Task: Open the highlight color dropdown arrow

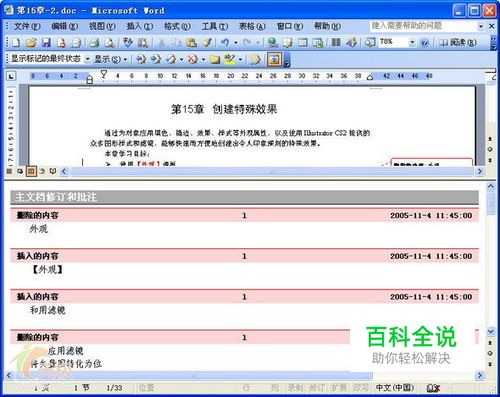Action: [x=240, y=59]
